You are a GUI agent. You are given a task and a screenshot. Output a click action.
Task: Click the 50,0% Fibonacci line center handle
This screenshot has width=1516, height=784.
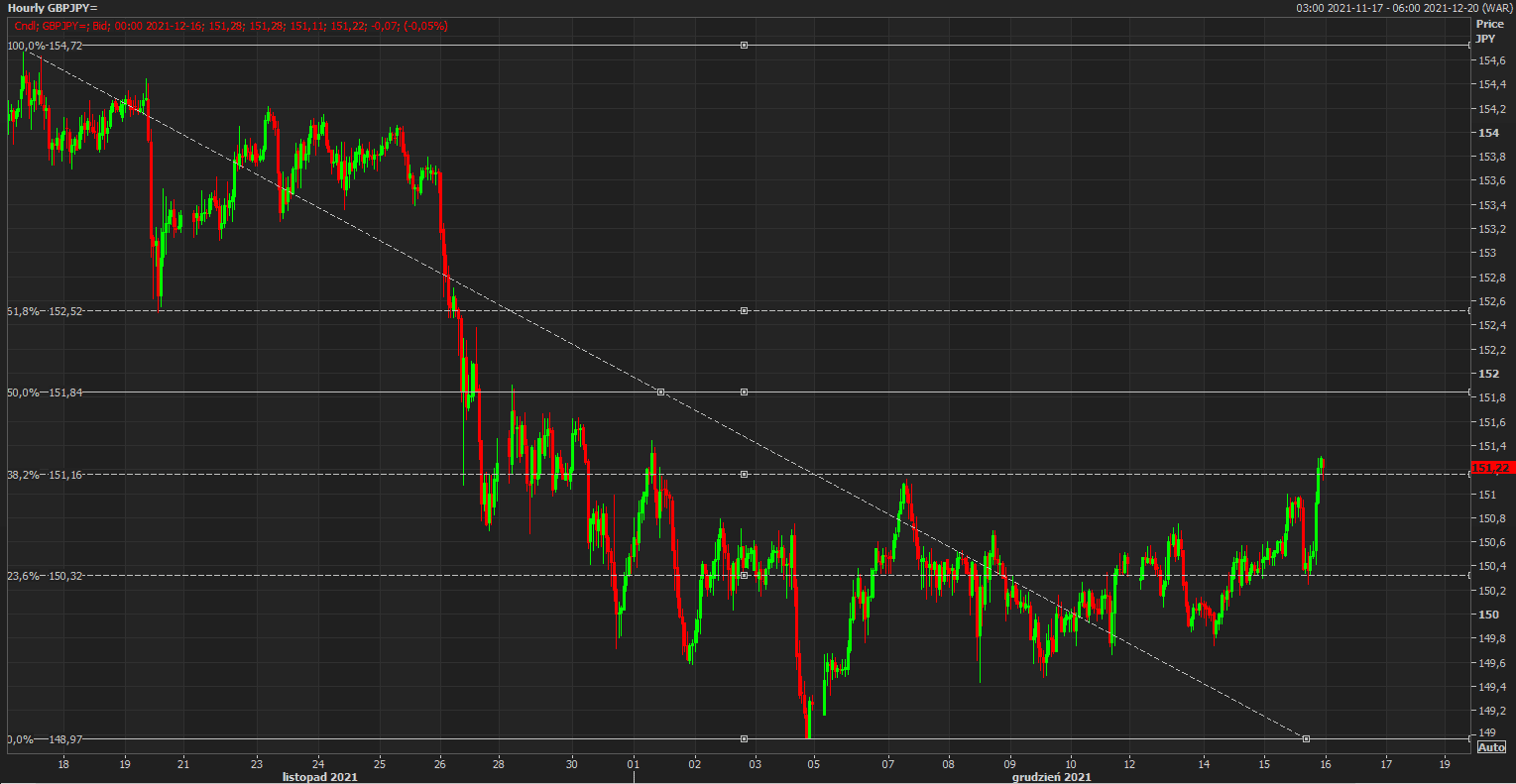[x=744, y=392]
